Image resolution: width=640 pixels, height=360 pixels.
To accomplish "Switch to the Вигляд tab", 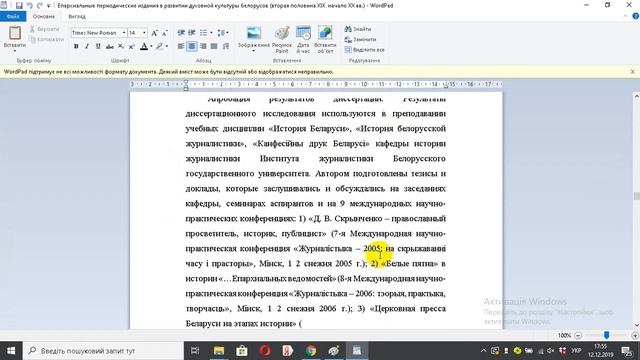I will click(x=77, y=16).
